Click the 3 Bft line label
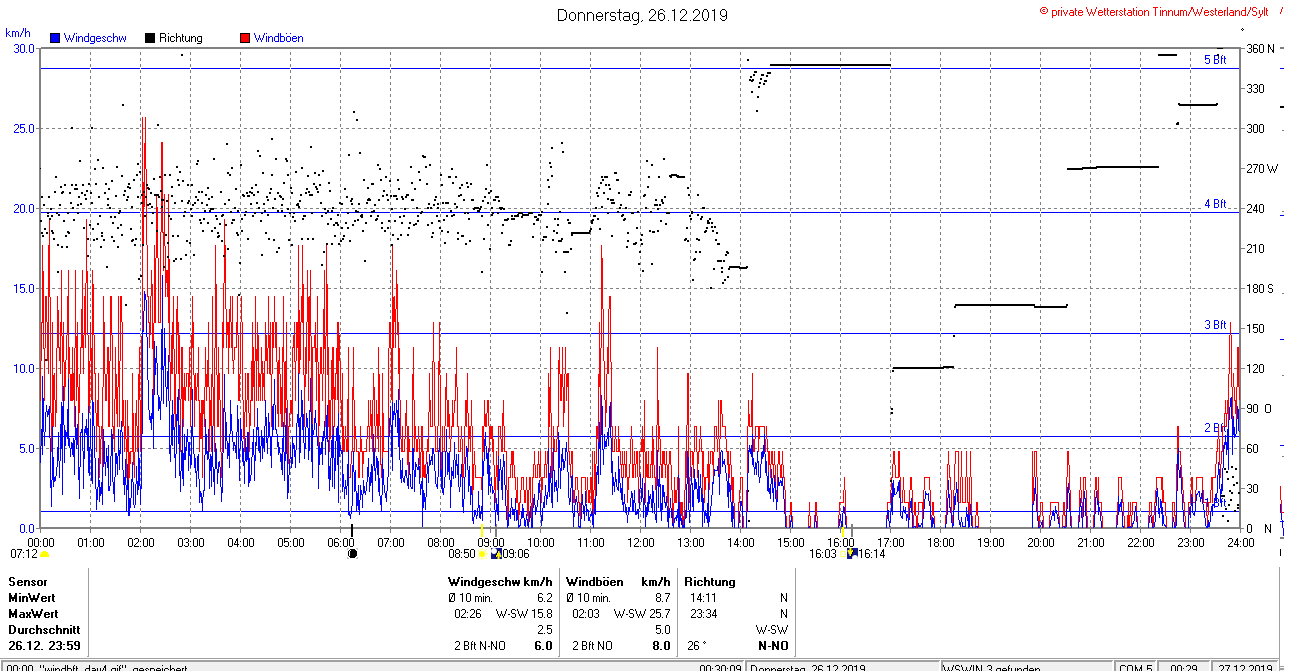Image resolution: width=1310 pixels, height=671 pixels. click(1214, 325)
